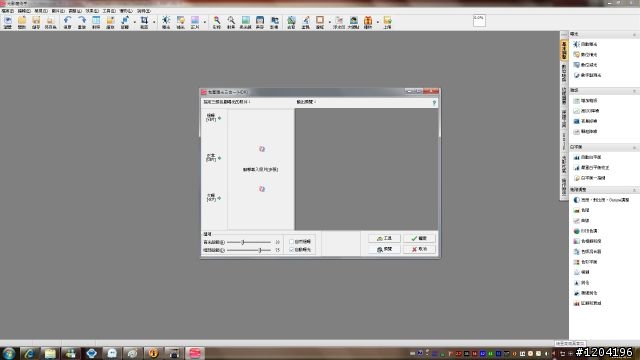Switch to the EXIF vertical side tab
Screen dimensions: 640x360
click(564, 141)
